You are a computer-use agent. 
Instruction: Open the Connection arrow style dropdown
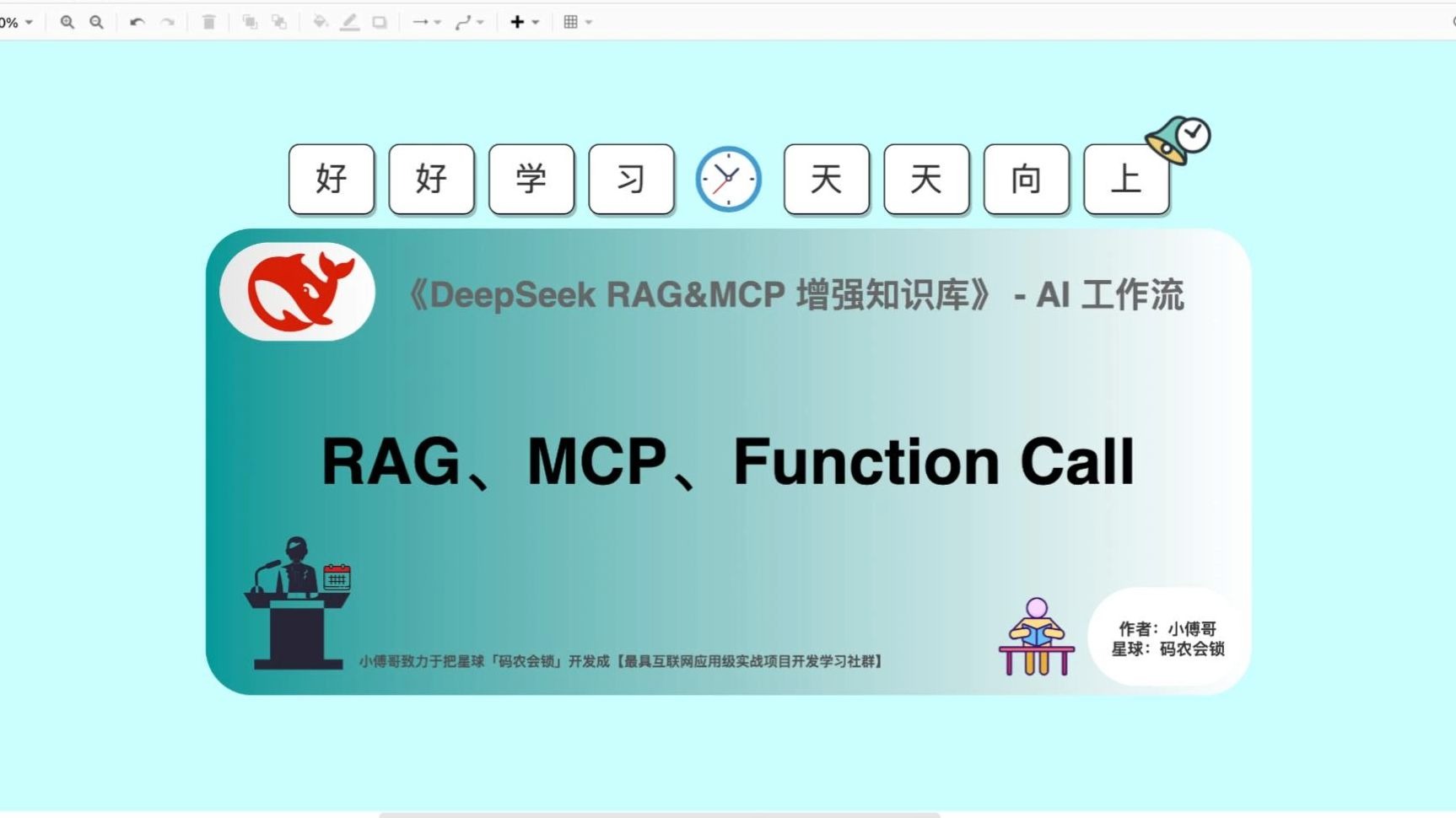coord(438,23)
